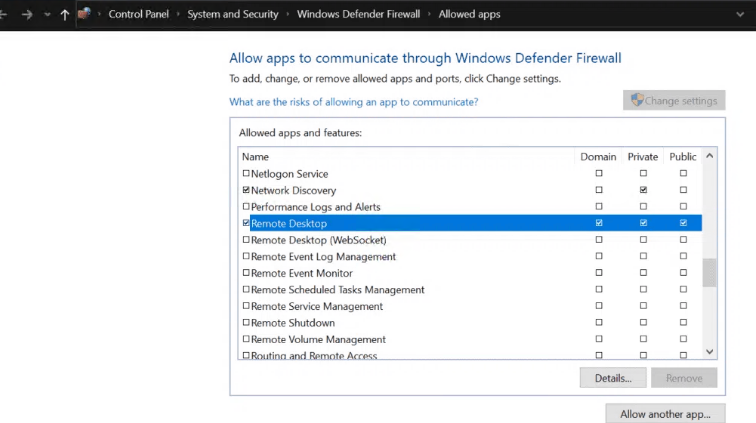Click Change settings button

[x=674, y=100]
